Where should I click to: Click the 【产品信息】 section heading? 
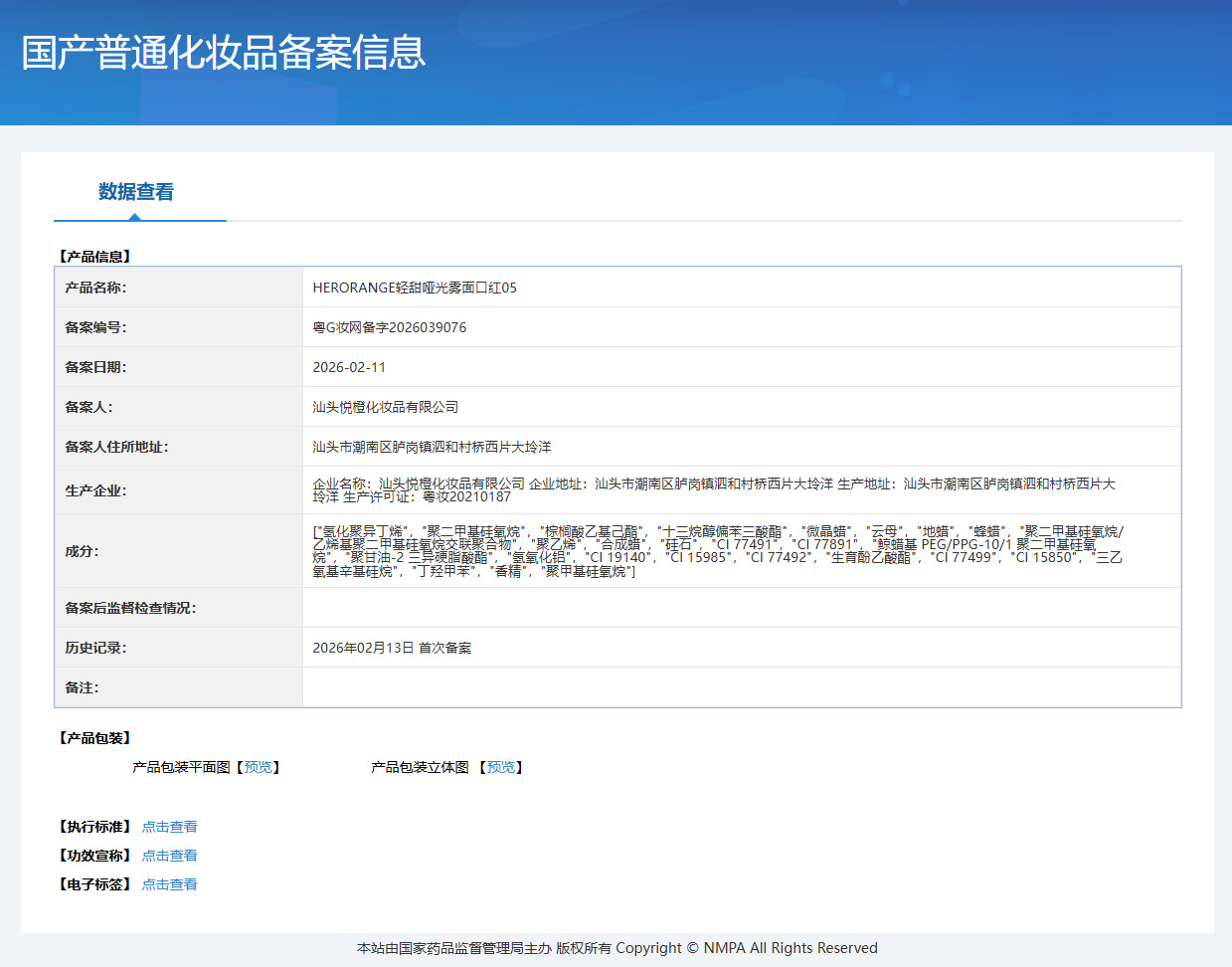click(94, 257)
